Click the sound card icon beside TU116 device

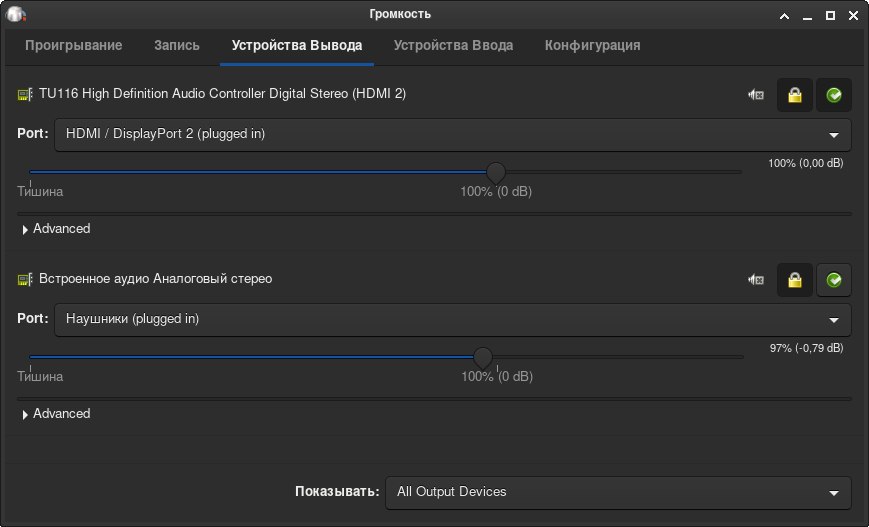click(25, 94)
